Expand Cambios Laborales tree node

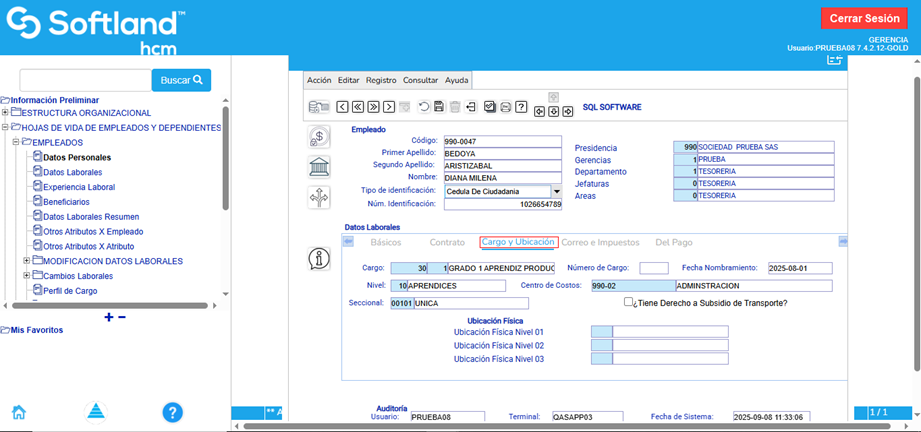26,276
